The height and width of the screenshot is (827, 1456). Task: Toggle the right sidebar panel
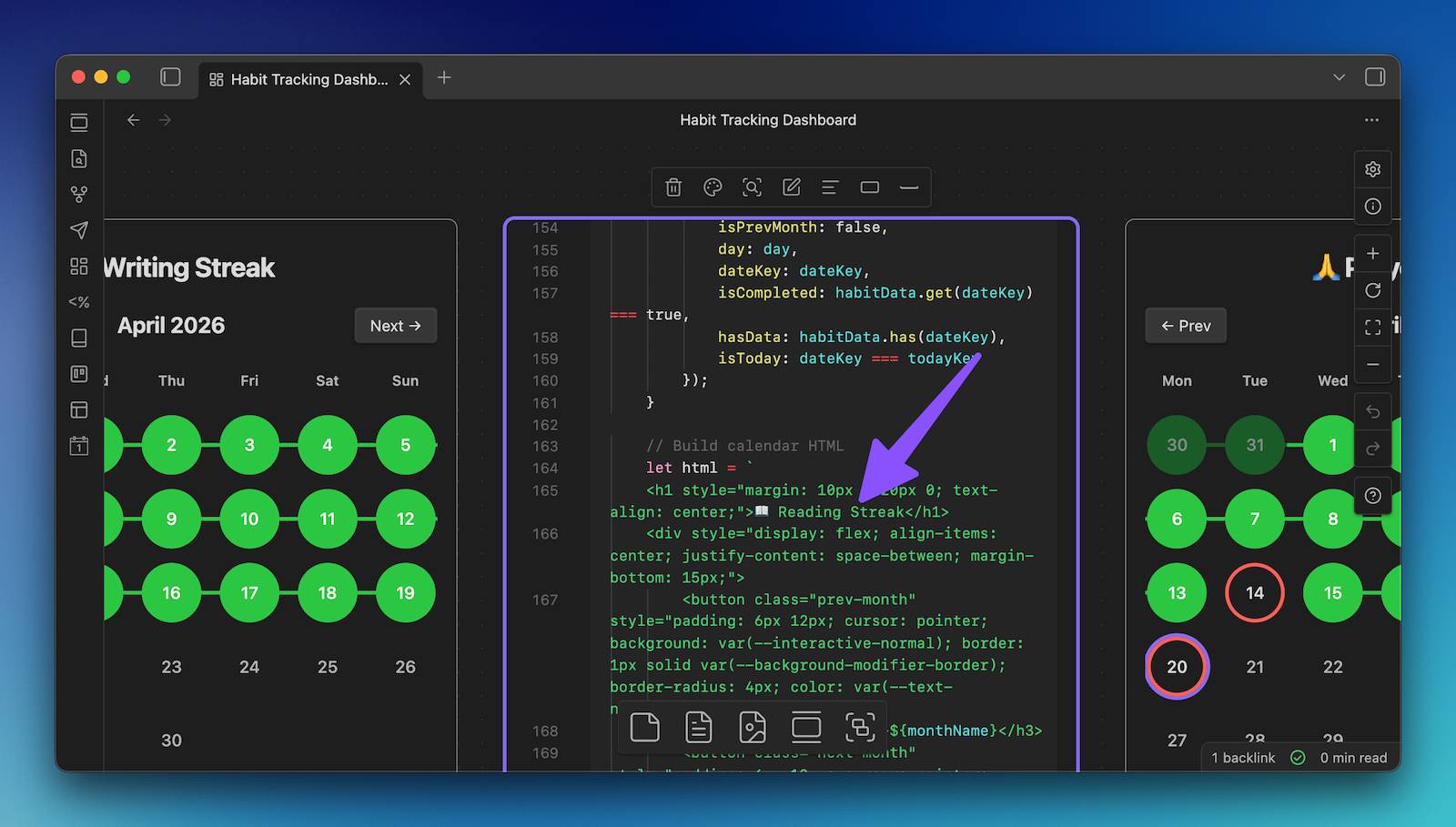1375,77
